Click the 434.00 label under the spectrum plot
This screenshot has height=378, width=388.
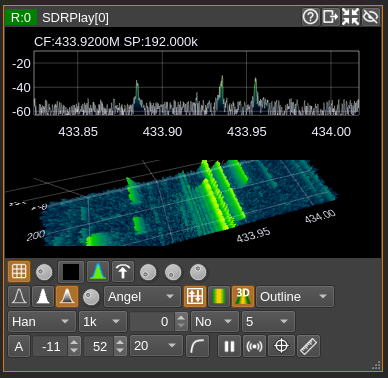331,132
